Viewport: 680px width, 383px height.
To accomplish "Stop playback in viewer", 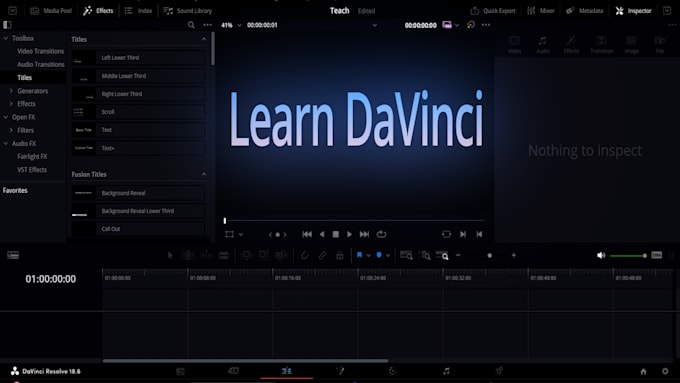I will pos(336,234).
